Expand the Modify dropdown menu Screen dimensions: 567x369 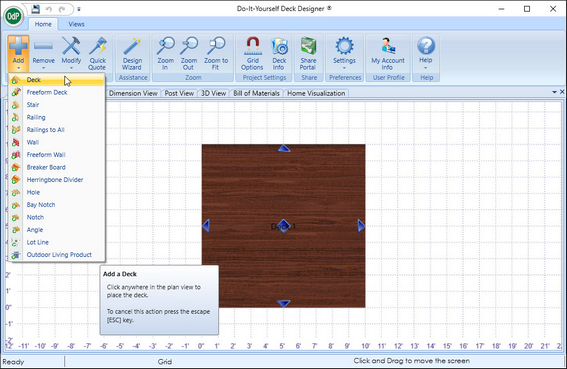click(71, 68)
